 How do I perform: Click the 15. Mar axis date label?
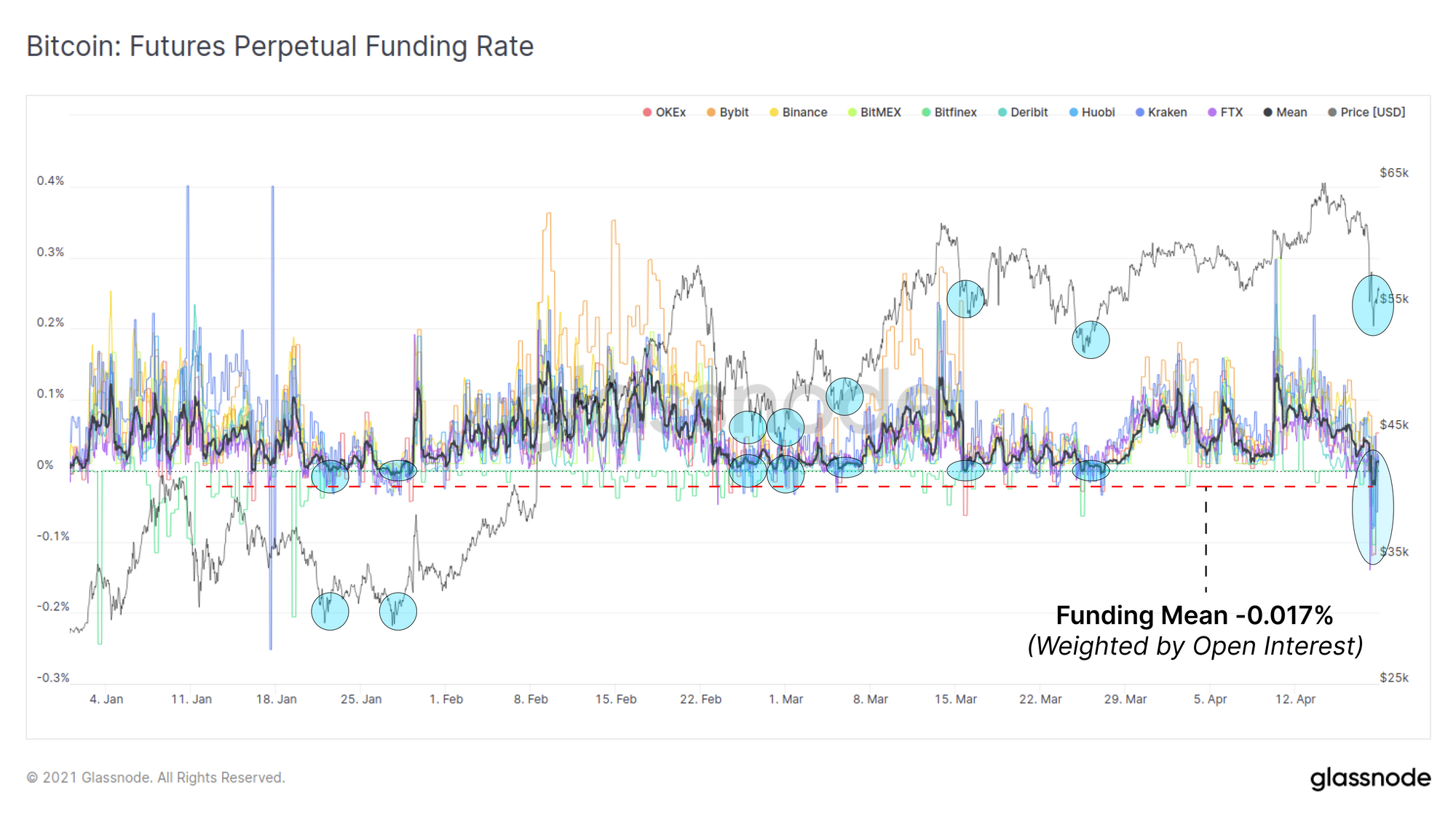click(955, 699)
